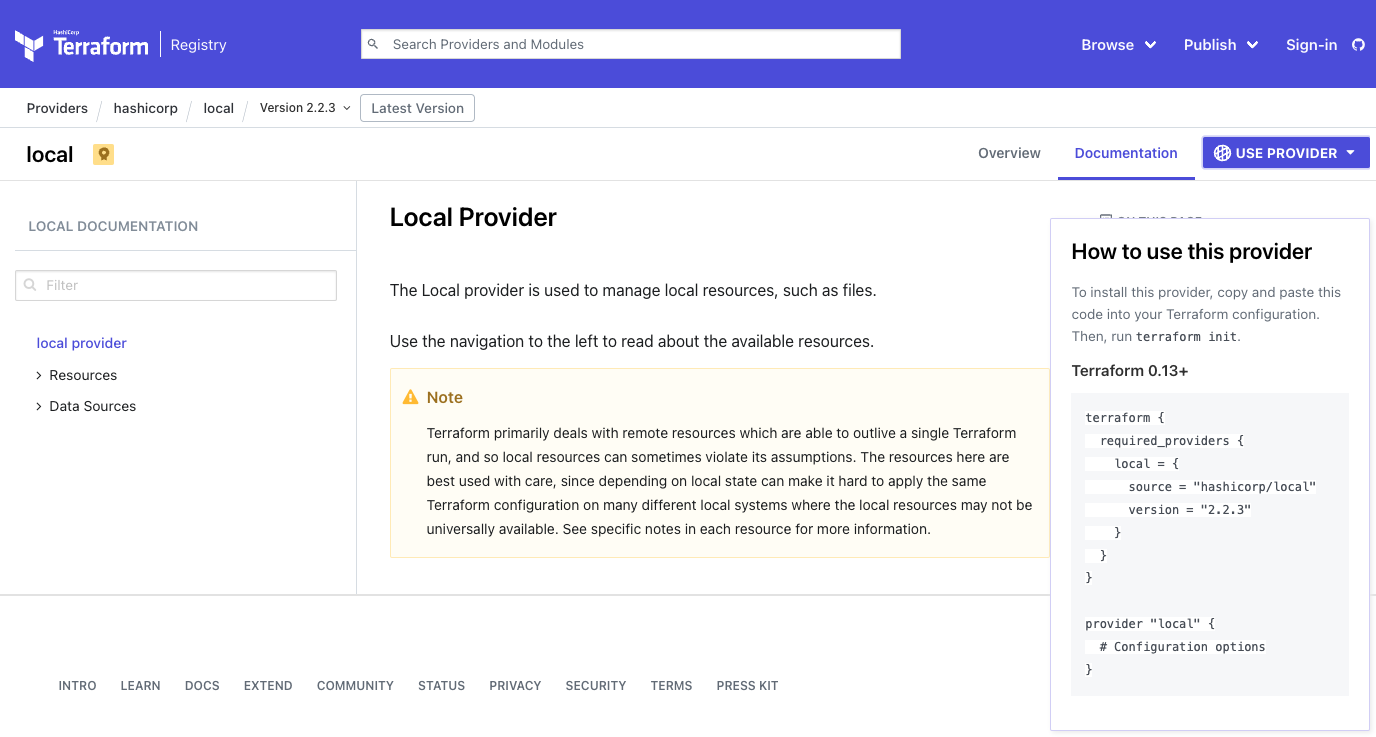Open the PRESS KIT footer link
The image size is (1376, 737).
pos(747,686)
